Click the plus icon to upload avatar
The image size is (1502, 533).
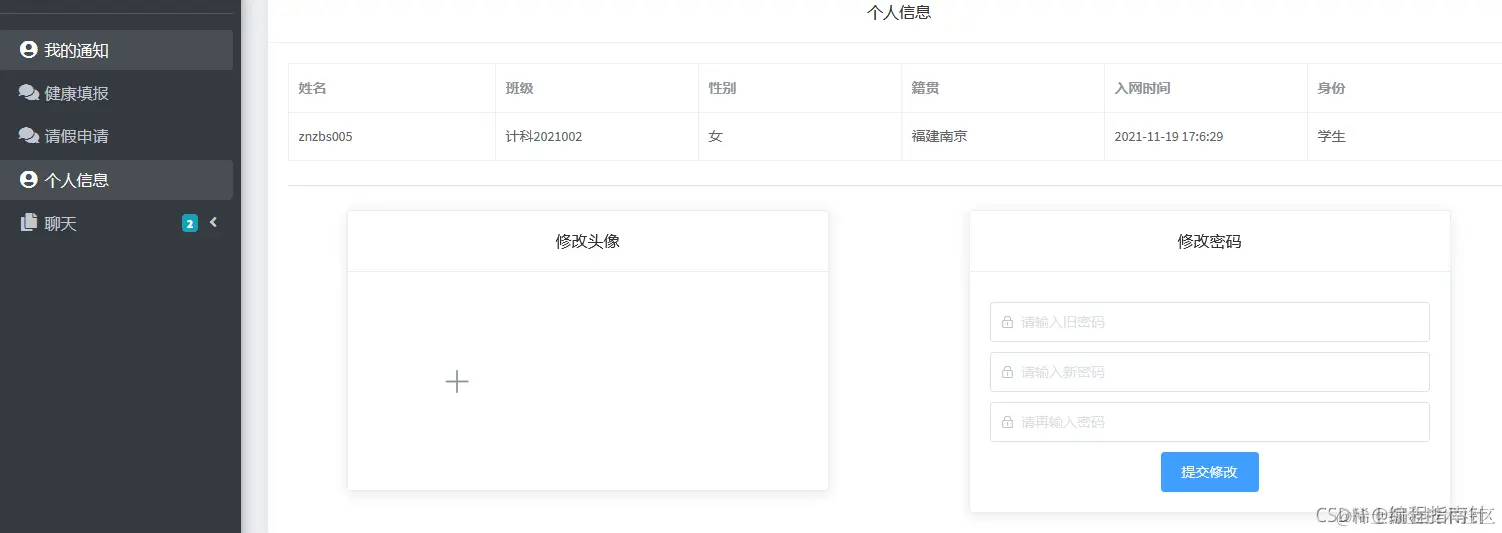(x=457, y=381)
